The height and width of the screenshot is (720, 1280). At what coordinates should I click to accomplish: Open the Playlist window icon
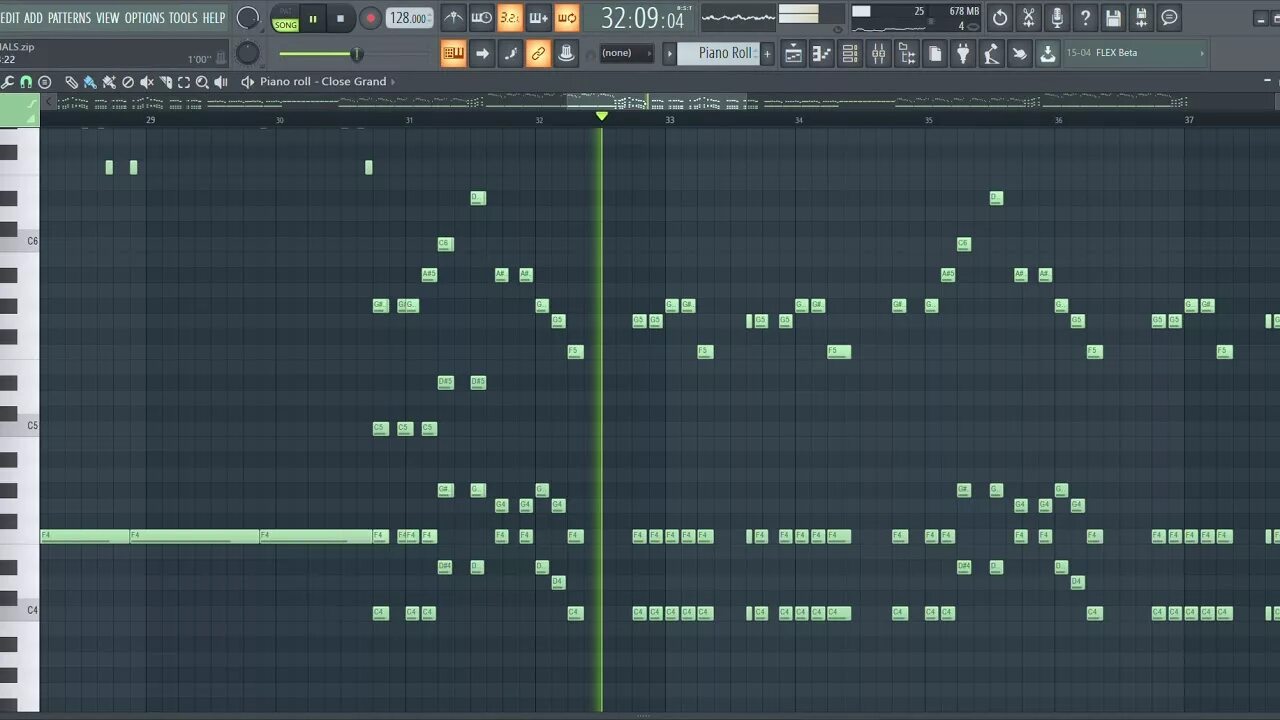pyautogui.click(x=793, y=54)
